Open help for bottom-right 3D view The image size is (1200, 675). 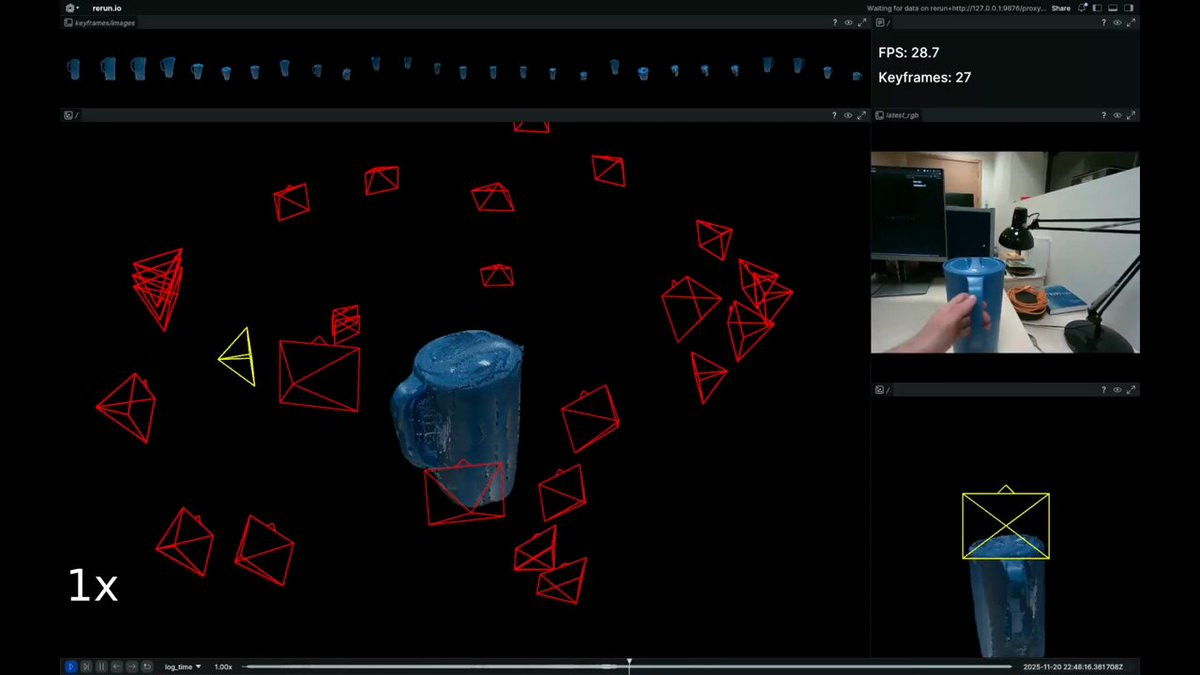1104,390
